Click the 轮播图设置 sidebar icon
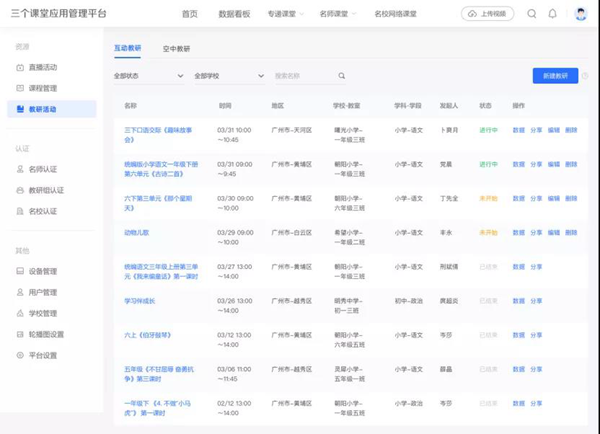This screenshot has width=600, height=434. pos(21,334)
